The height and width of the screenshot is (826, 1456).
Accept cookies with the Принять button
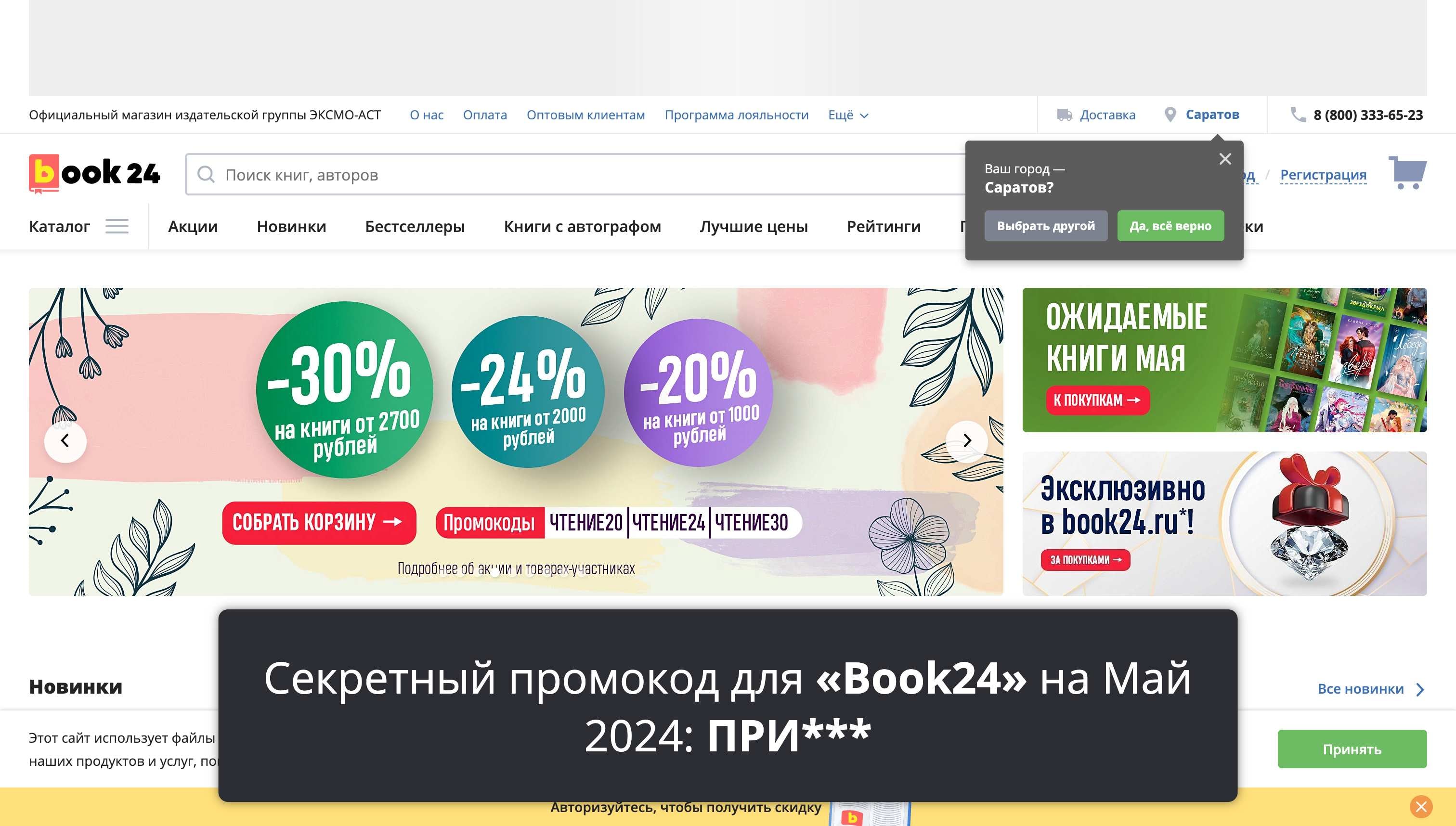tap(1352, 749)
